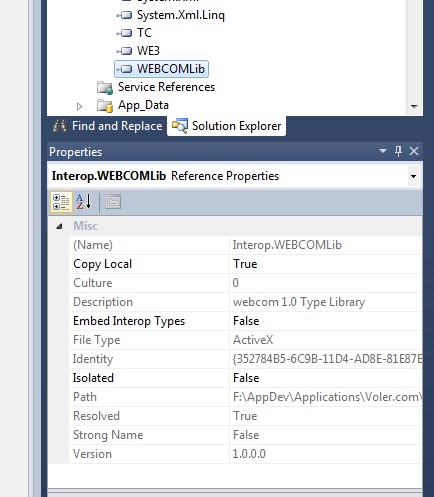Open the Property Pages icon

coord(113,202)
